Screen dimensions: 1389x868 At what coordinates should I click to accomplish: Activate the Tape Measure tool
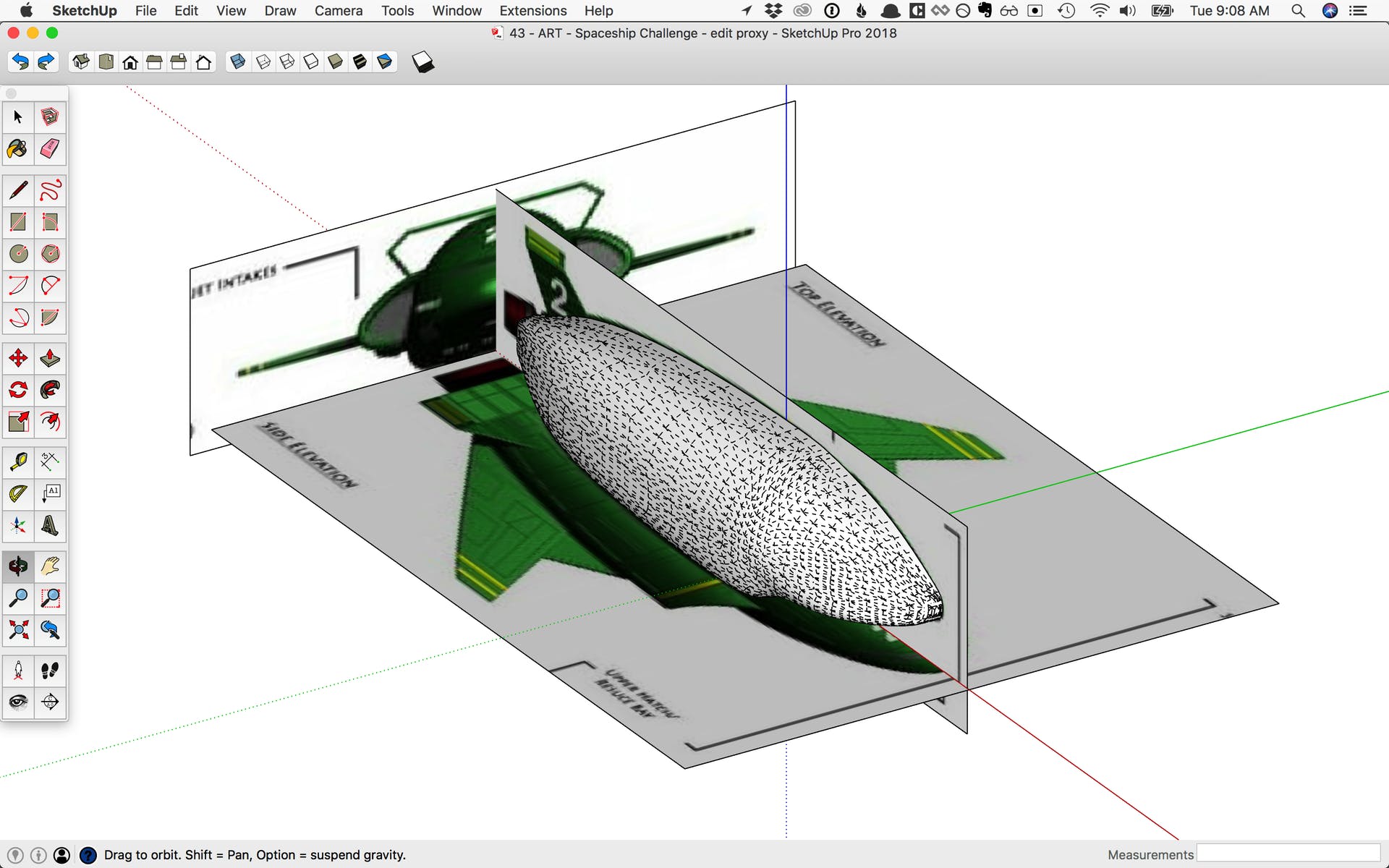(18, 461)
